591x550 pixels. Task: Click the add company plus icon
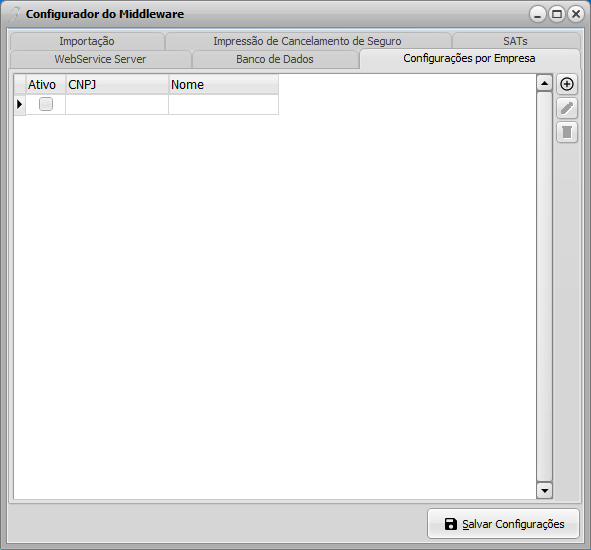click(567, 84)
